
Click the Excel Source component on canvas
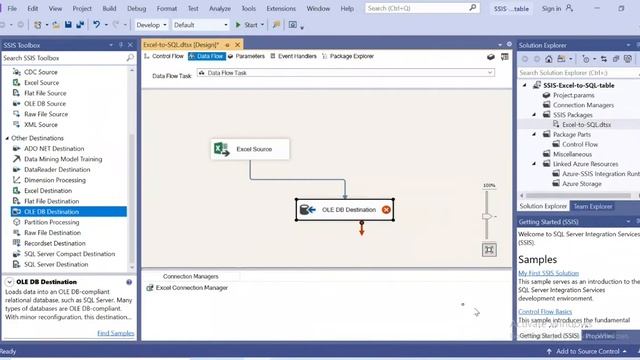pyautogui.click(x=250, y=149)
